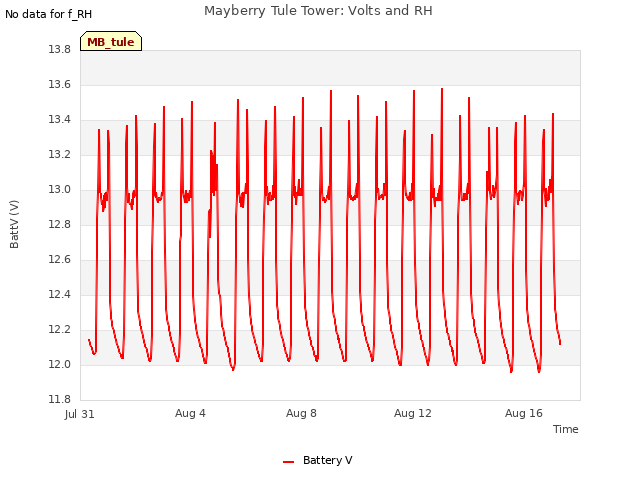This screenshot has width=640, height=480.
Task: Click the Aug 4 x-axis label
Action: click(x=190, y=413)
